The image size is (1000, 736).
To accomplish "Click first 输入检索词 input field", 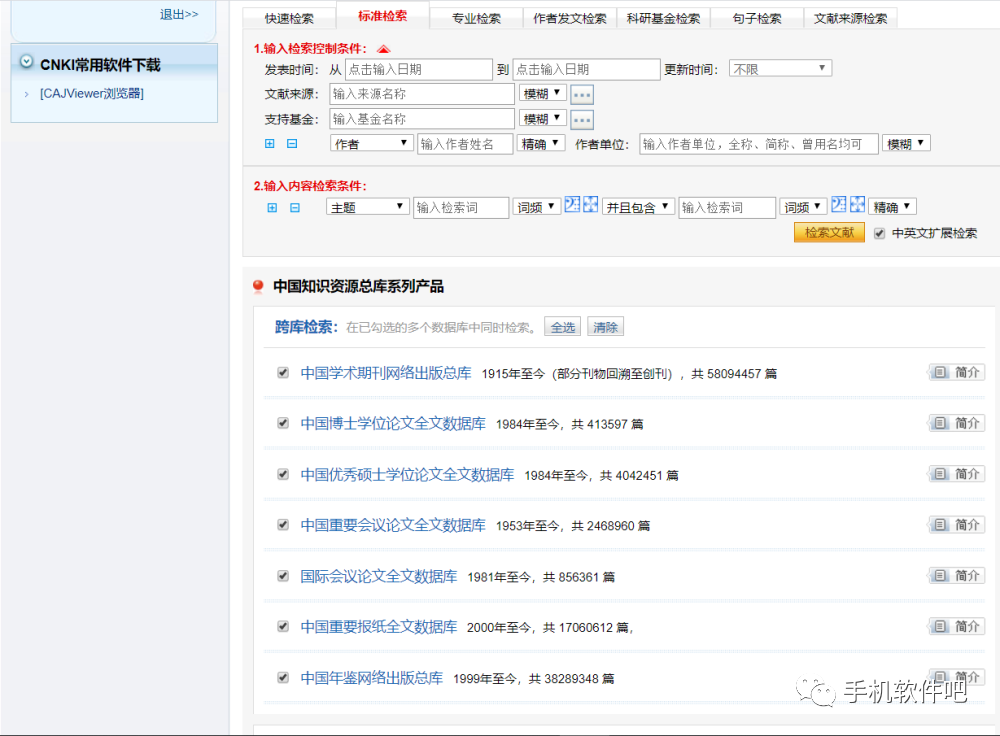I will click(462, 207).
